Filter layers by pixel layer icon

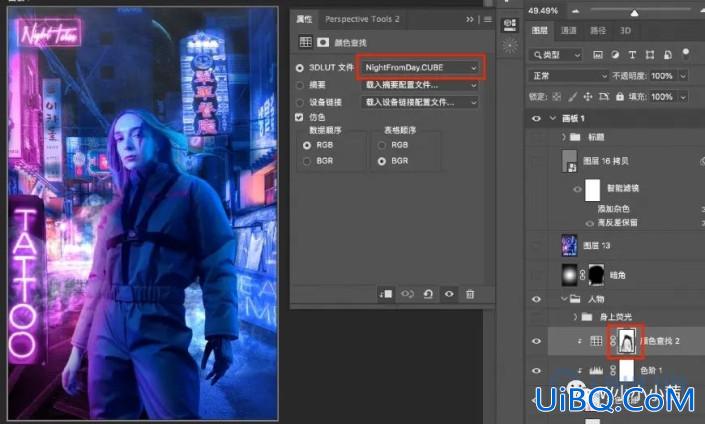(x=598, y=55)
